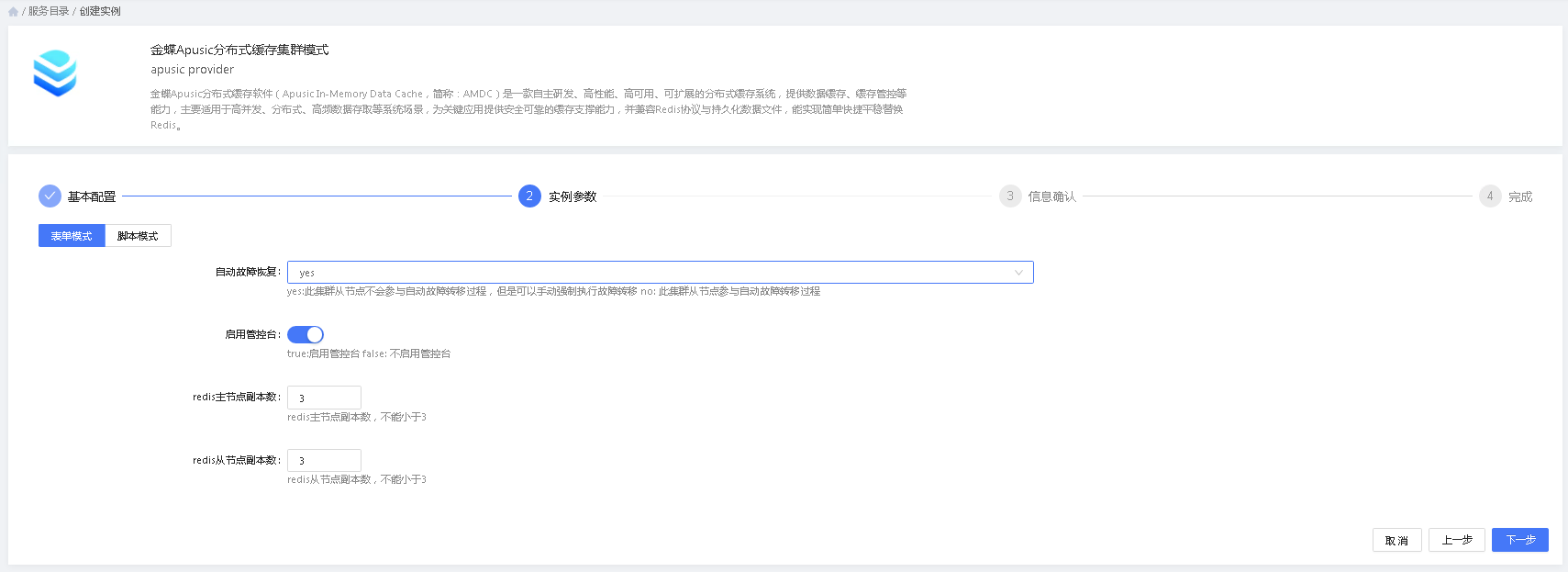Click the Apusic cache product logo
1568x572 pixels.
(x=55, y=73)
